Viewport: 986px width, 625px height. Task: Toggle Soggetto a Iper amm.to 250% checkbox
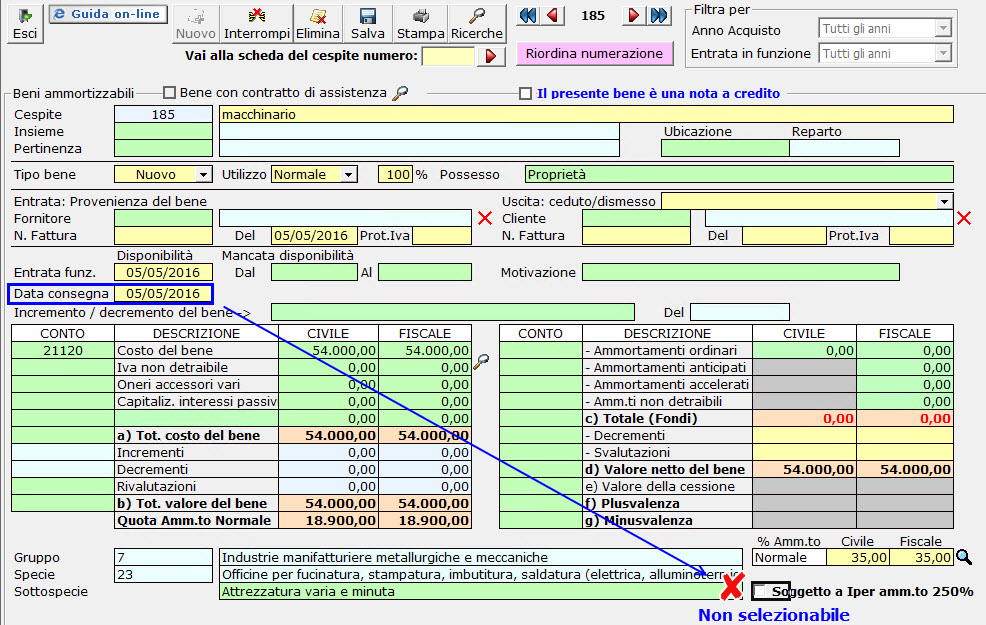763,591
